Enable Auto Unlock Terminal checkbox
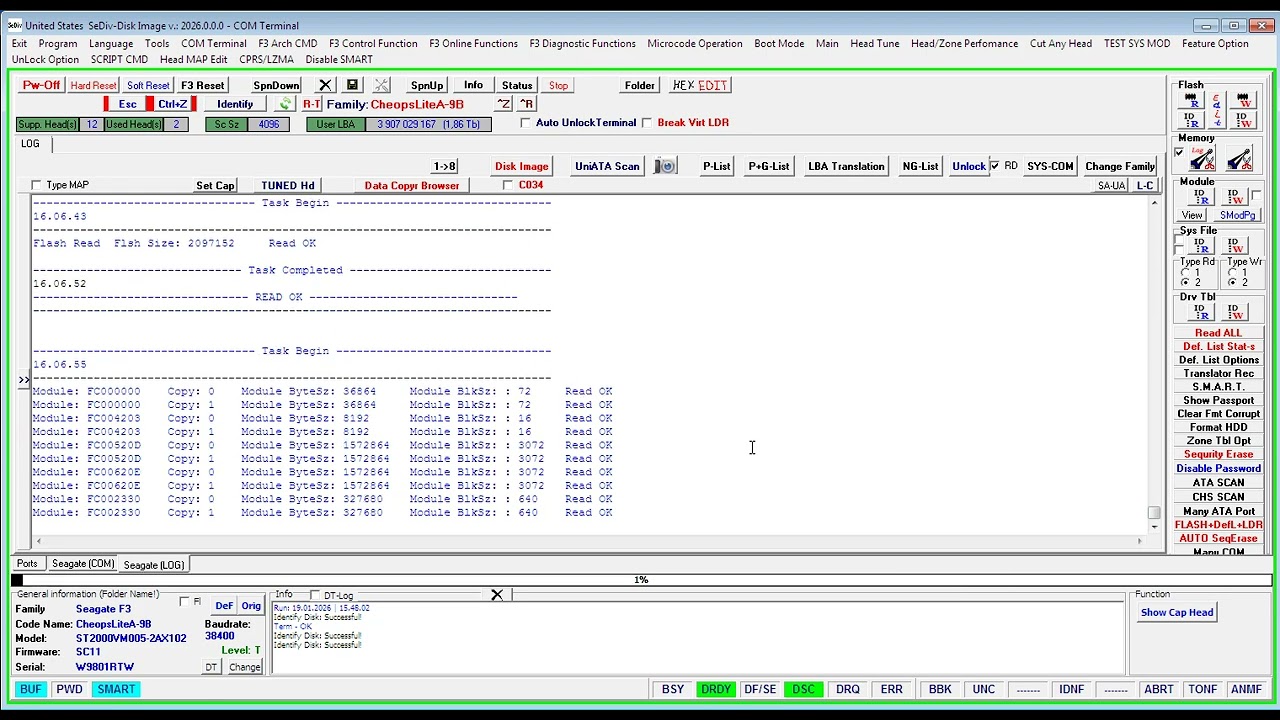The image size is (1280, 720). pyautogui.click(x=526, y=123)
